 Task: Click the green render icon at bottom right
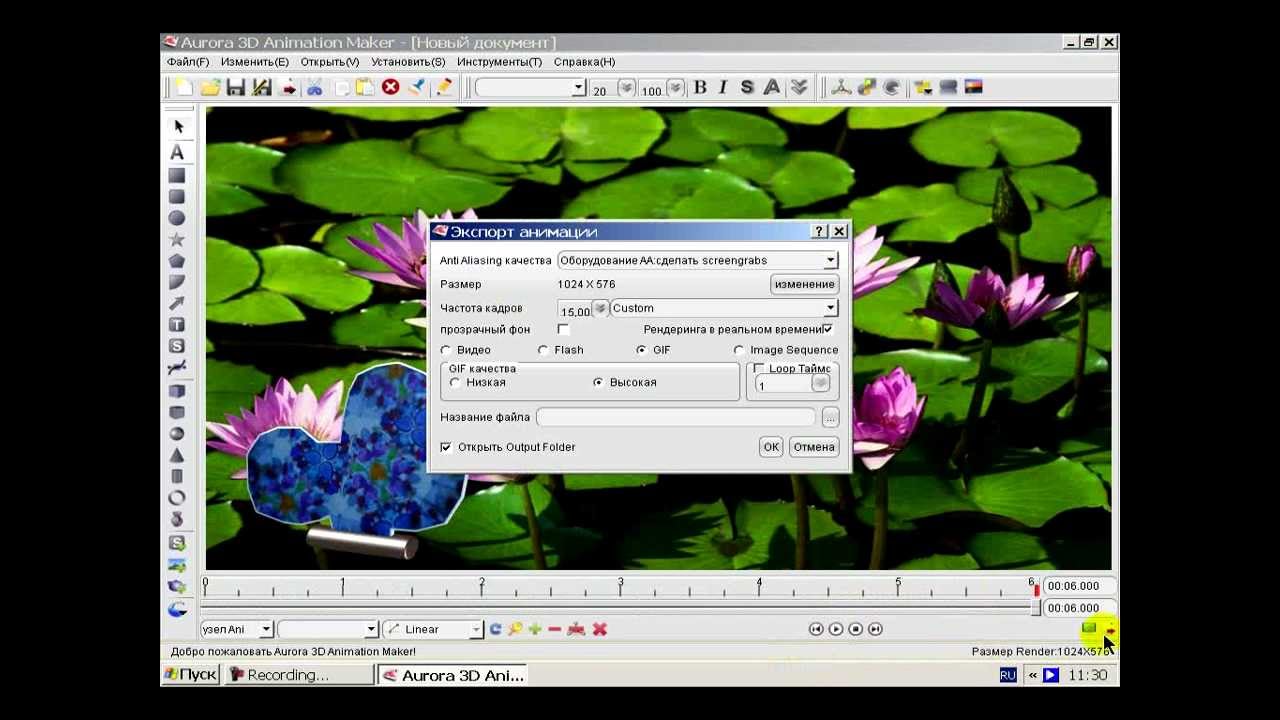1089,628
